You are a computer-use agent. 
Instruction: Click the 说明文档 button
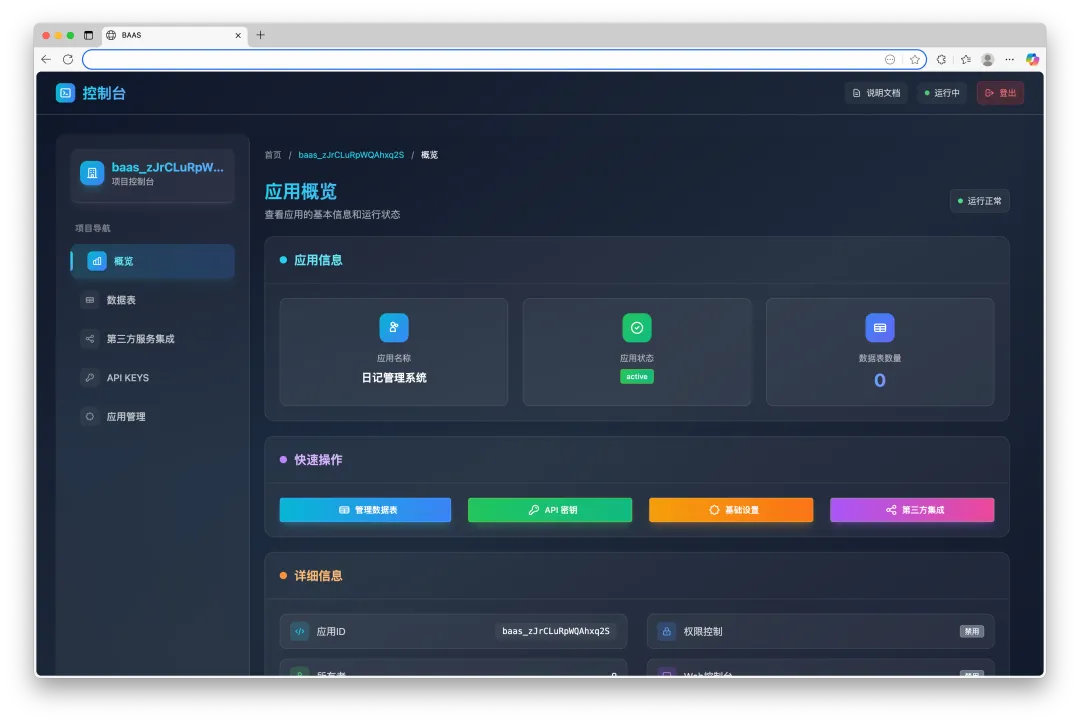[876, 93]
